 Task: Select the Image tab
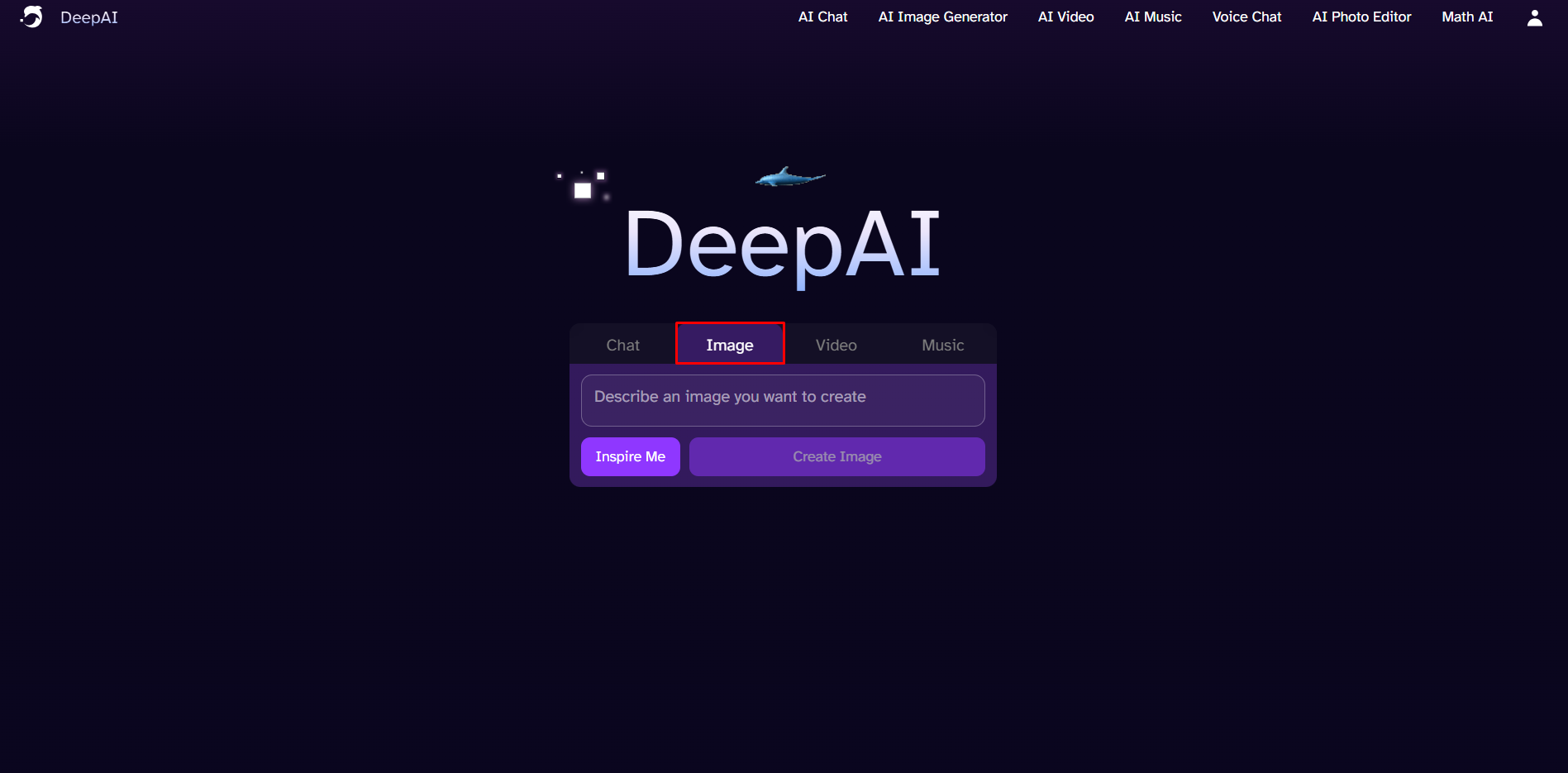(730, 344)
